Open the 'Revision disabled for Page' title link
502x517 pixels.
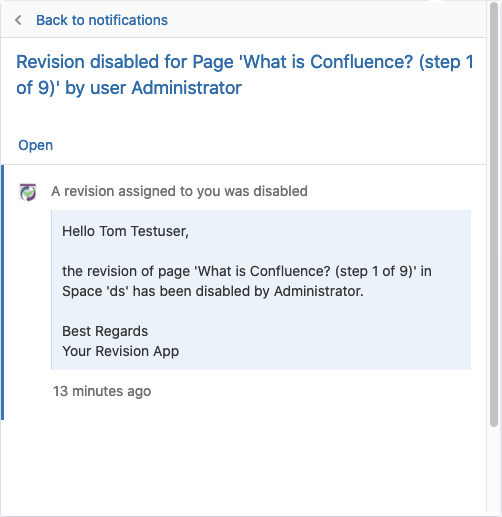click(245, 75)
